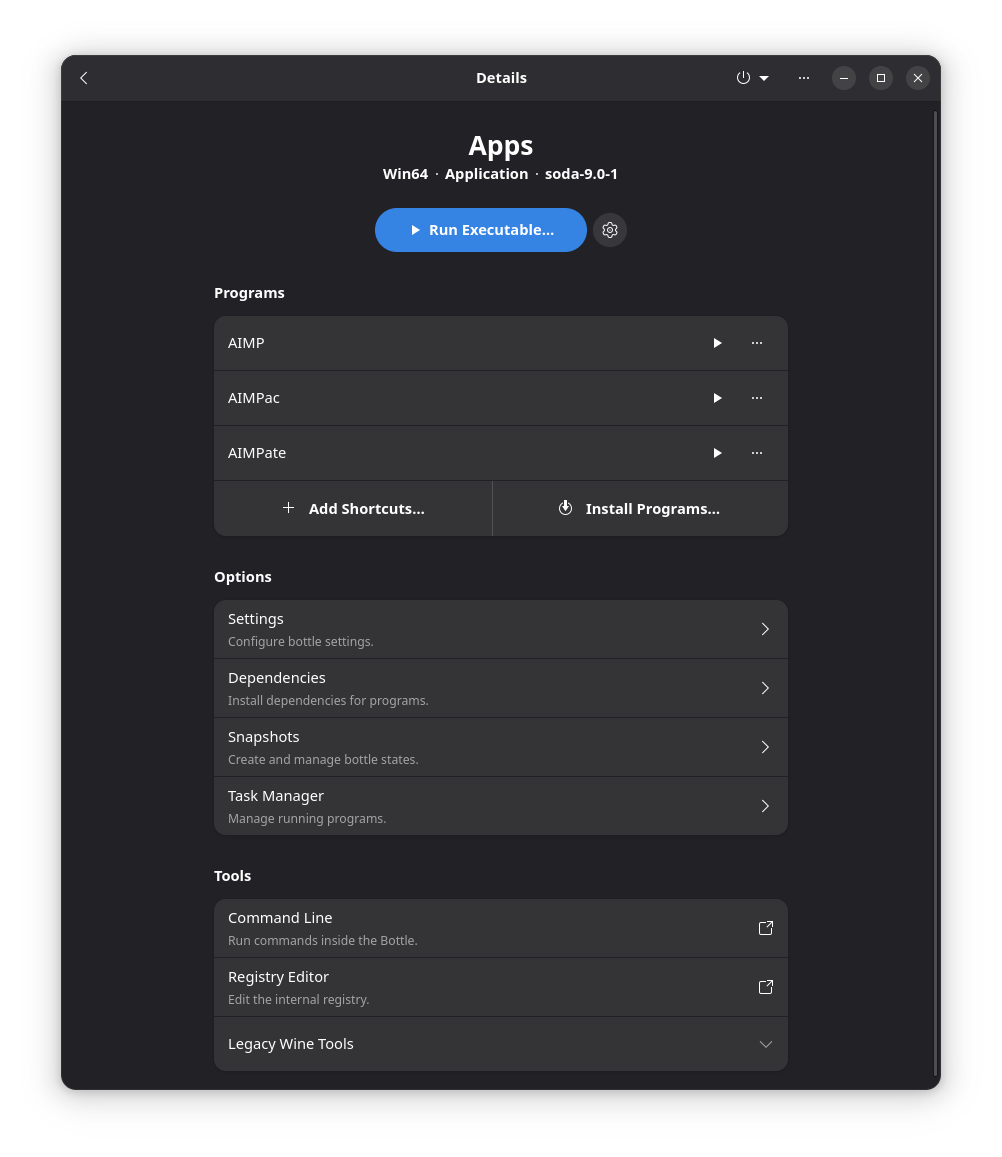Image resolution: width=1002 pixels, height=1157 pixels.
Task: Click Install Programs button
Action: click(640, 509)
